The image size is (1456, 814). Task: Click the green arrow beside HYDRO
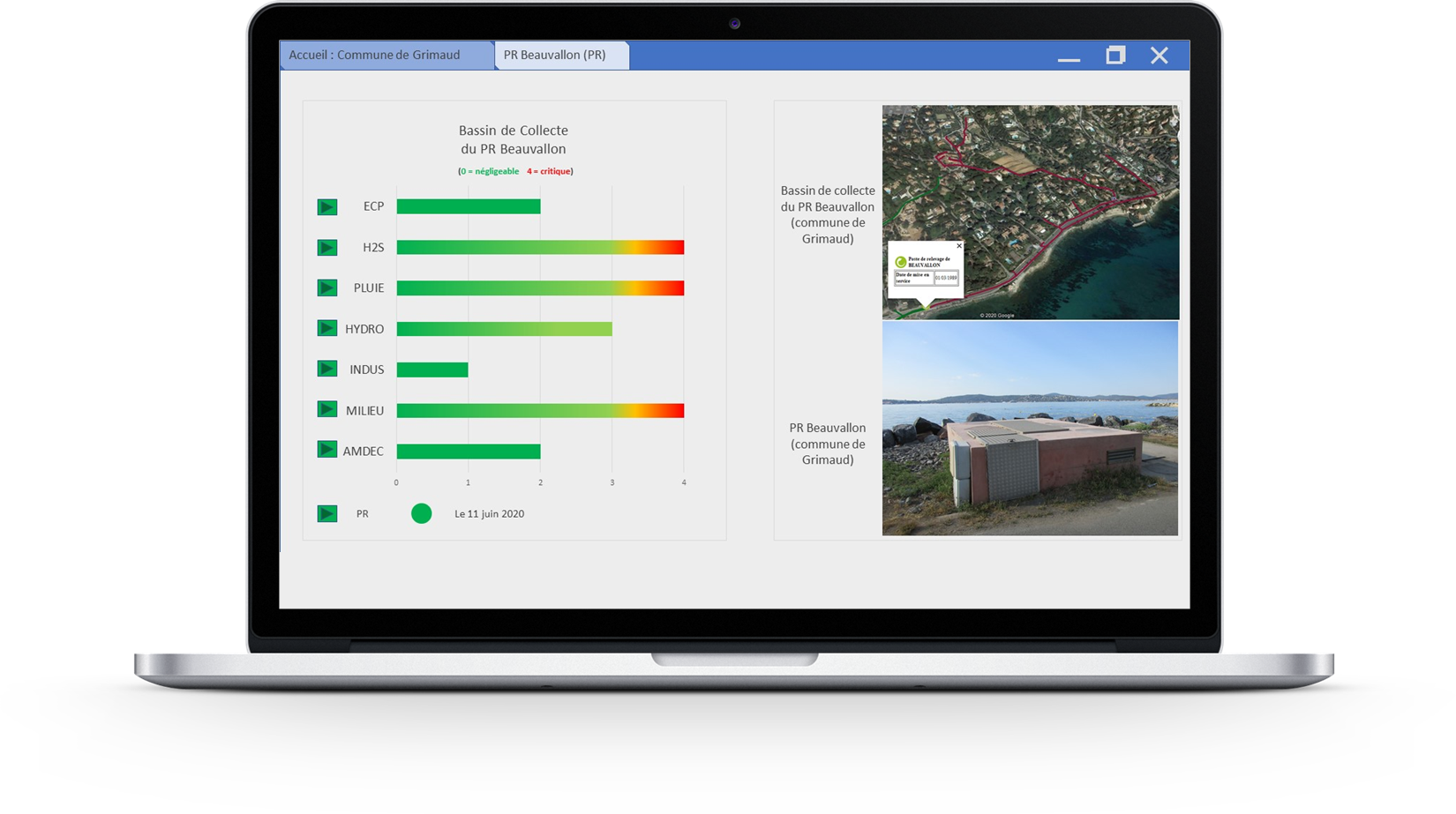click(327, 328)
